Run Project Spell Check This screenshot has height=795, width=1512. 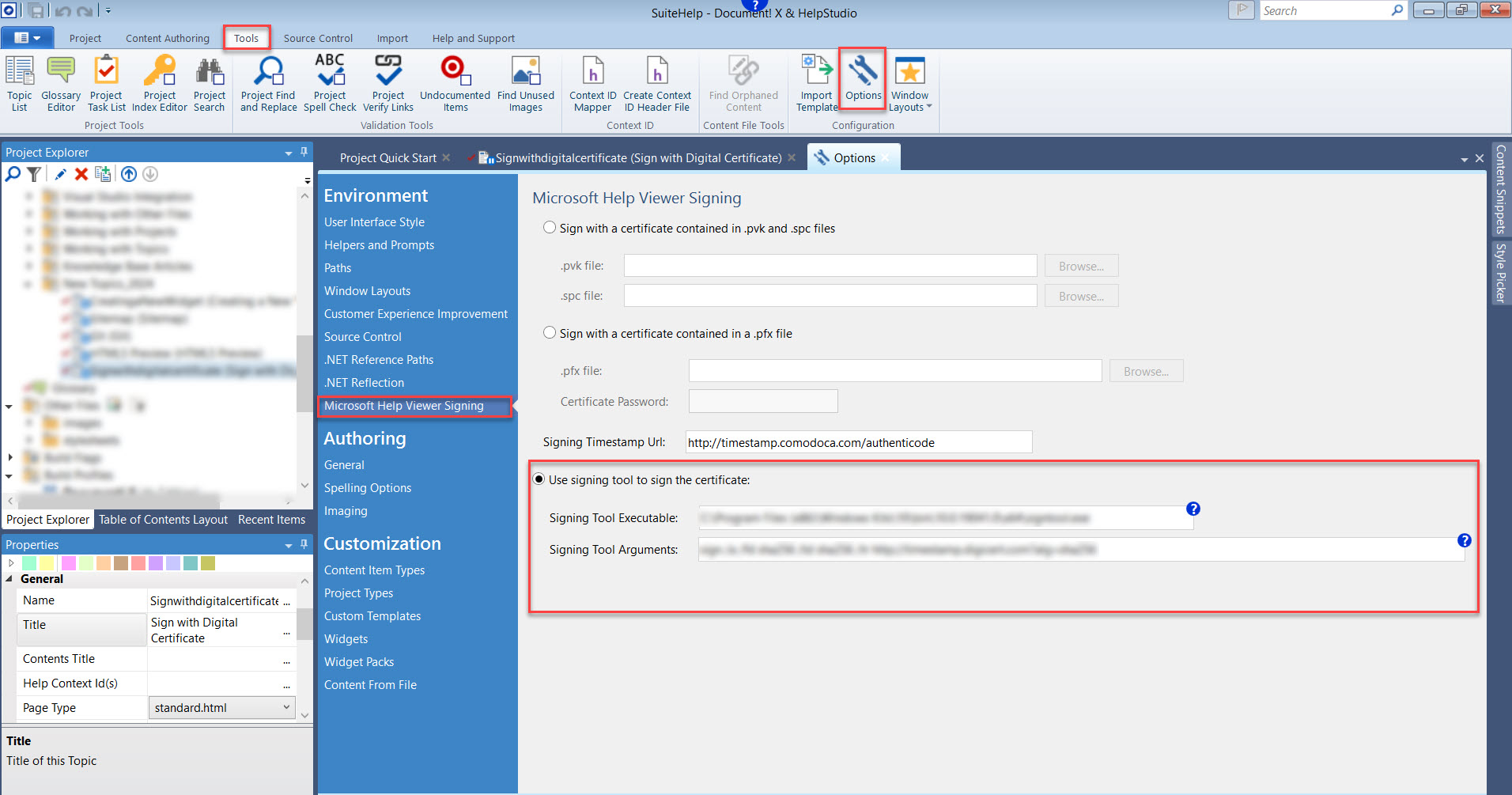[329, 81]
